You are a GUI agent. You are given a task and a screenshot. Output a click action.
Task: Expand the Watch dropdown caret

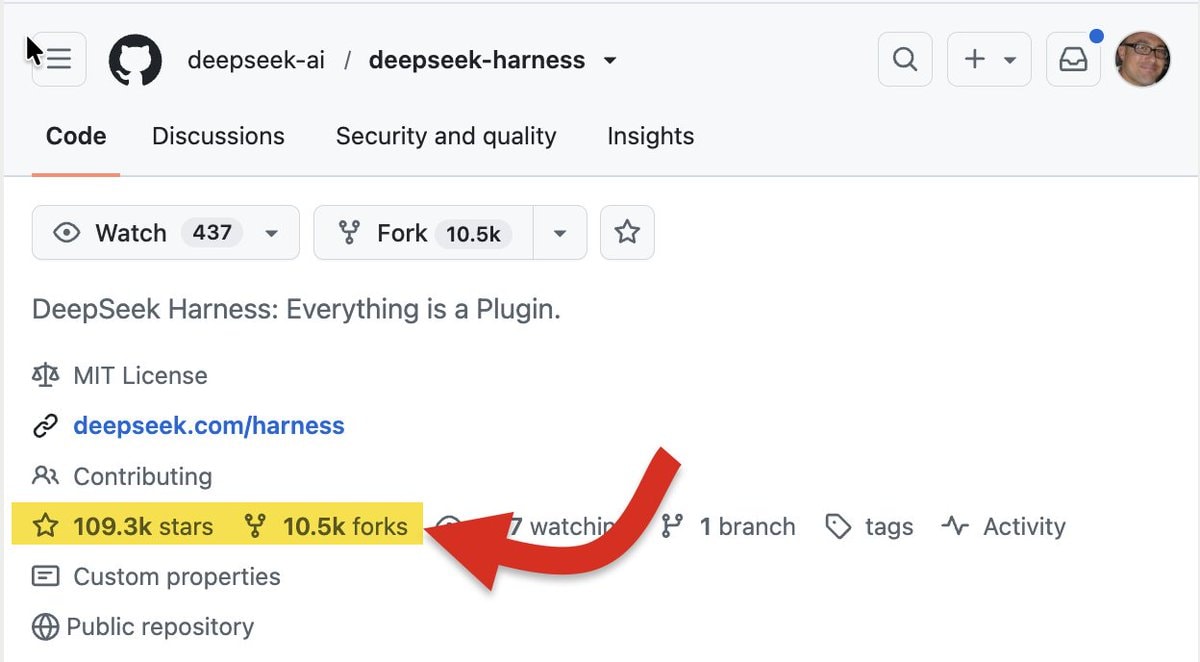point(271,234)
